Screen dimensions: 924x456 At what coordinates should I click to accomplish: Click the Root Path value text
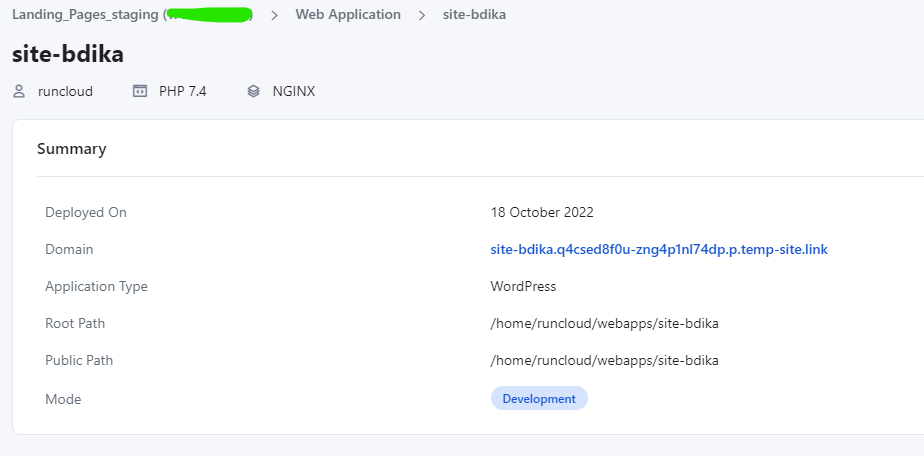tap(604, 323)
